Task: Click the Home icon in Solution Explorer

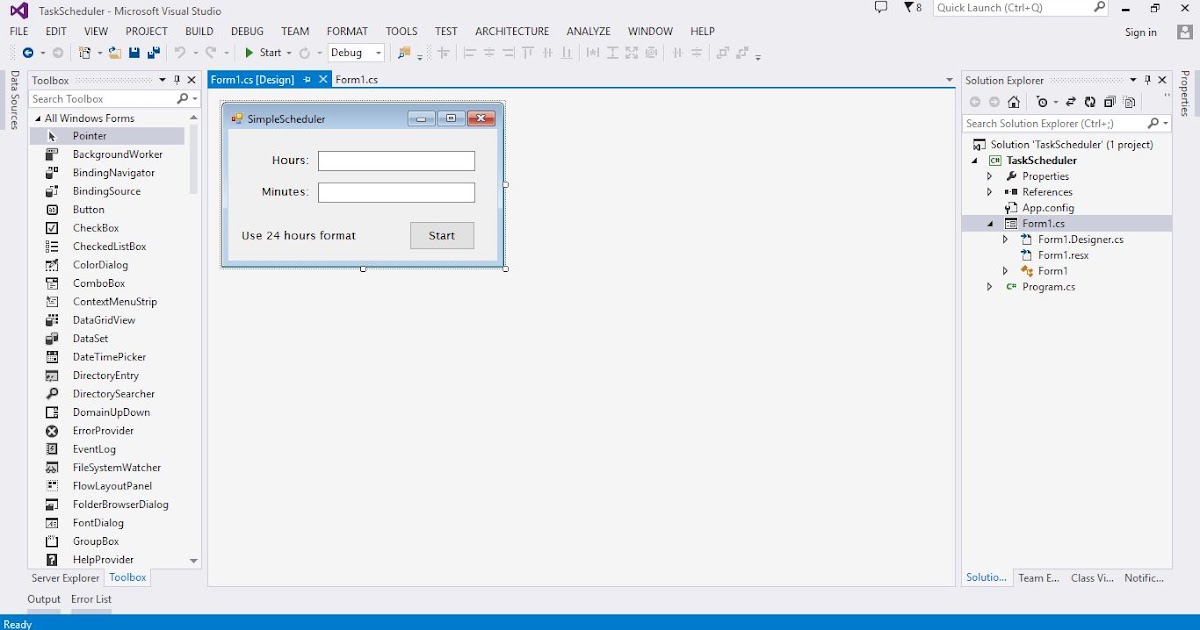Action: (1013, 101)
